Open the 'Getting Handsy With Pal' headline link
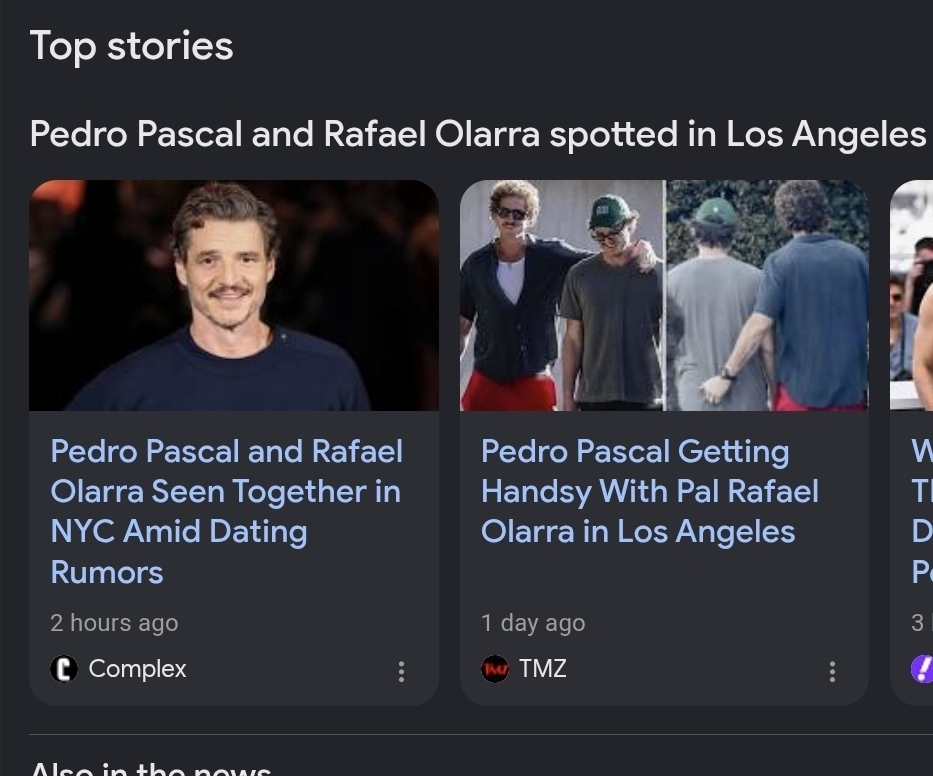 [x=649, y=491]
